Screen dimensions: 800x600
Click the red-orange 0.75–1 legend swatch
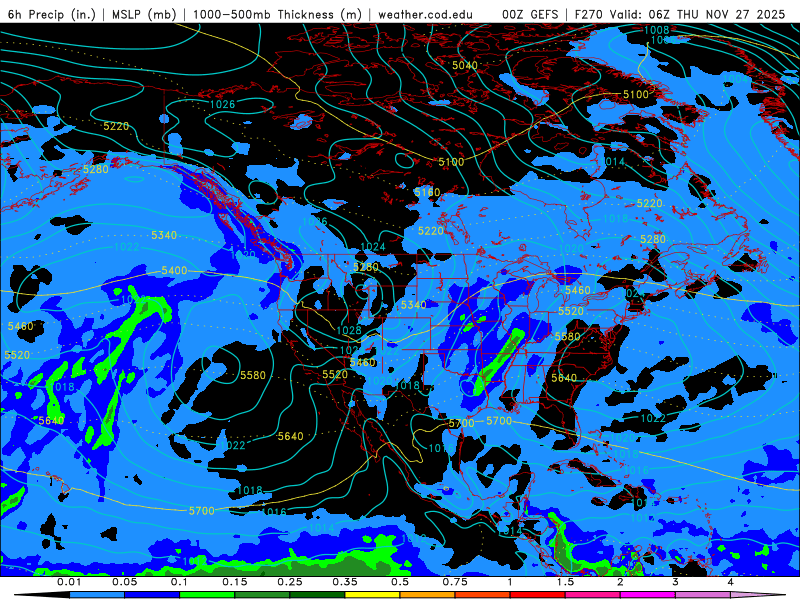point(483,595)
